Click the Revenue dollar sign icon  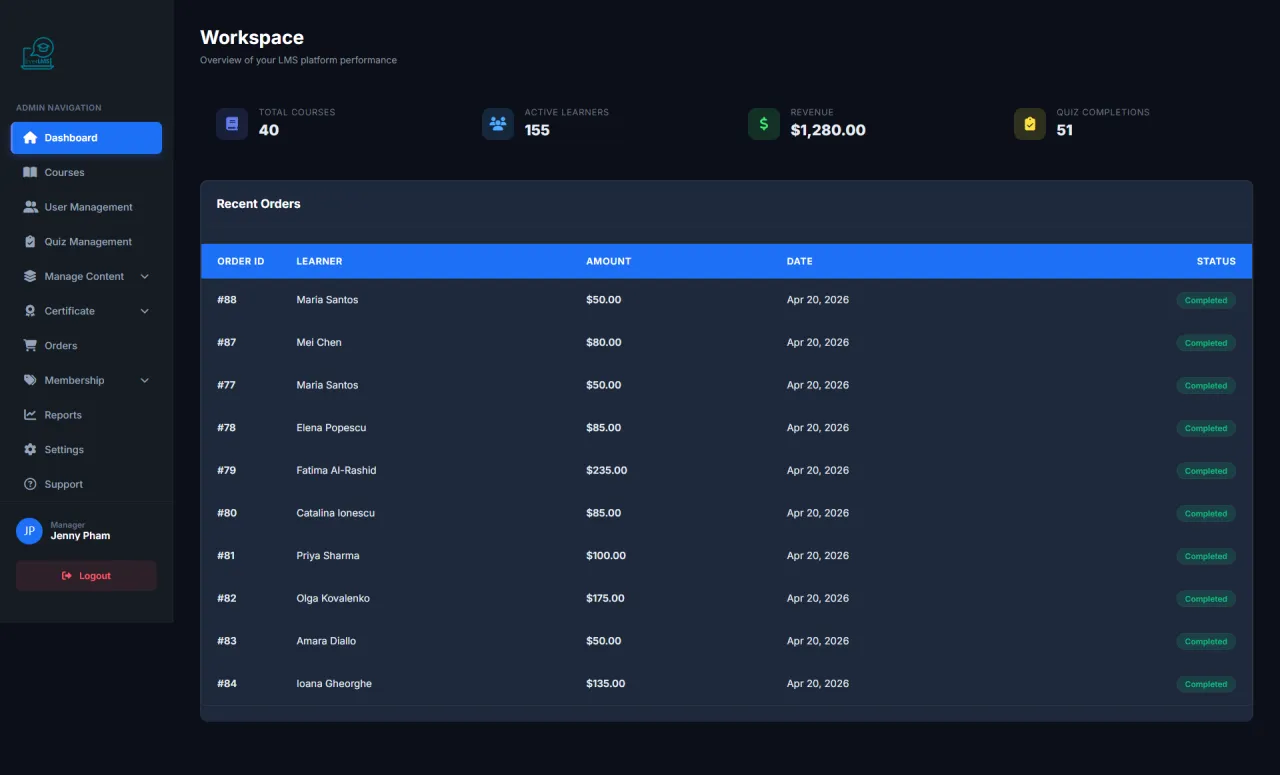tap(764, 124)
